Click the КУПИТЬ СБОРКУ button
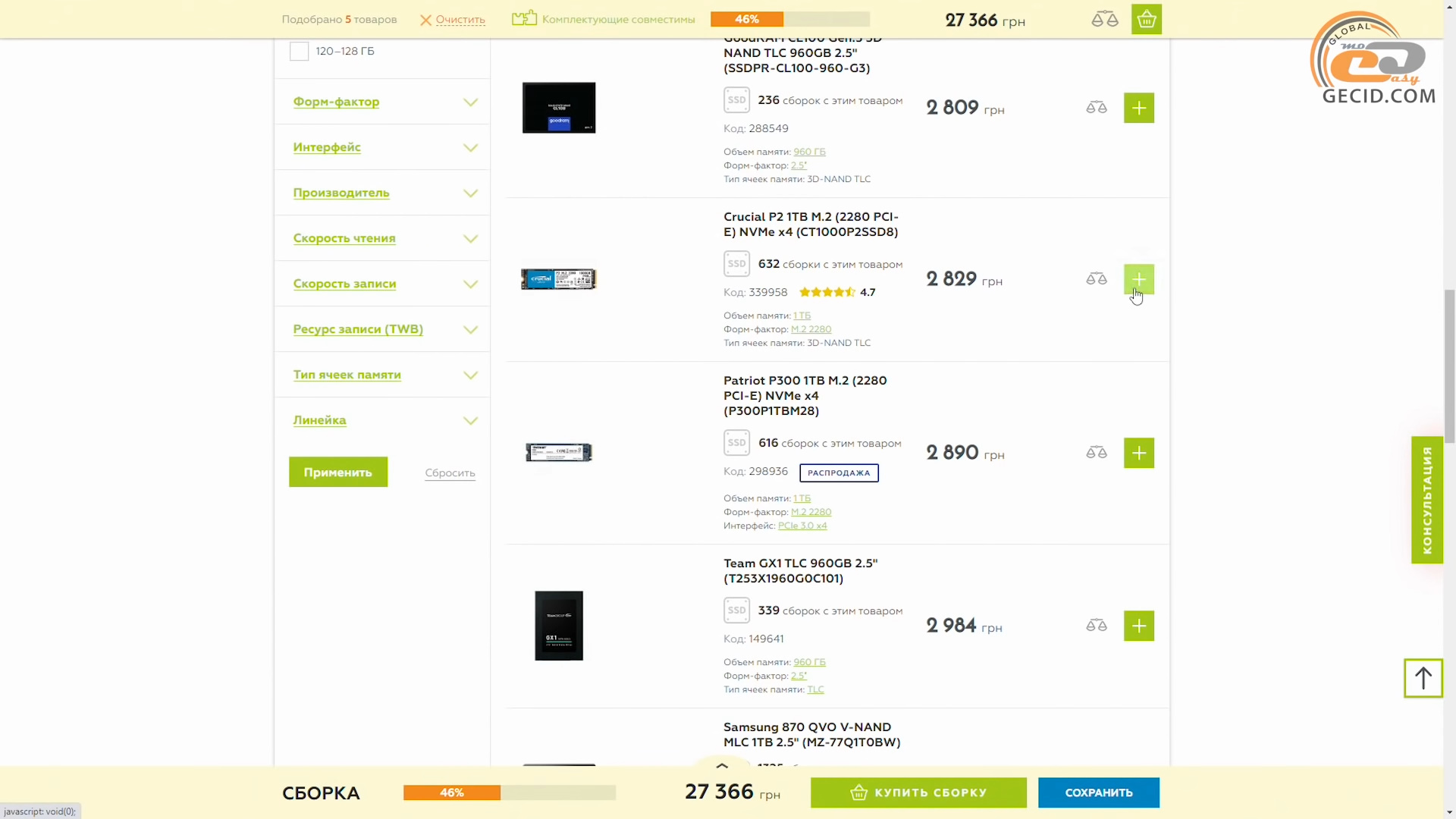1456x819 pixels. (x=918, y=792)
